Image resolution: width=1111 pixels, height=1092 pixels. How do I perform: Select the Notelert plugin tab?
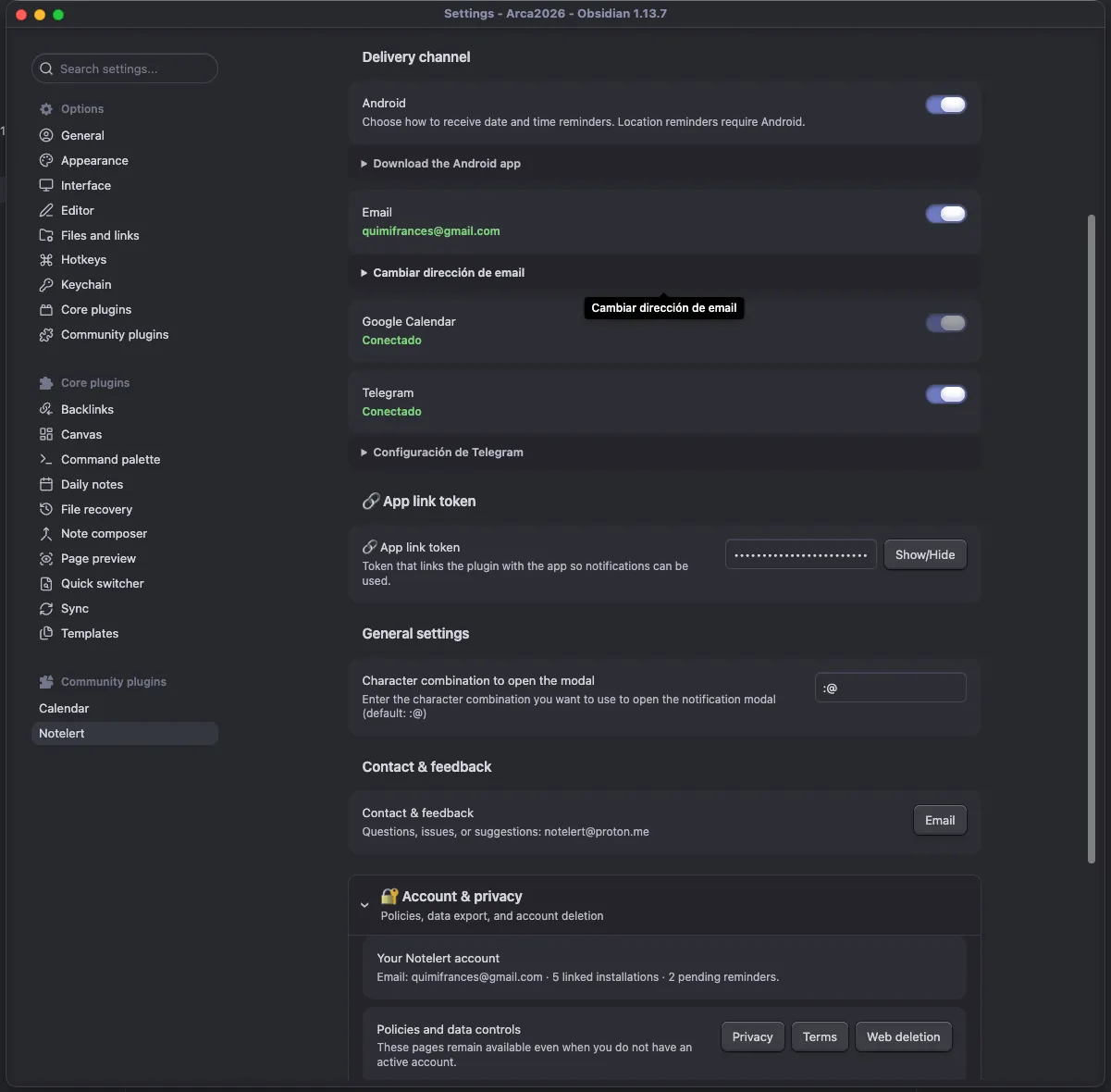(125, 733)
